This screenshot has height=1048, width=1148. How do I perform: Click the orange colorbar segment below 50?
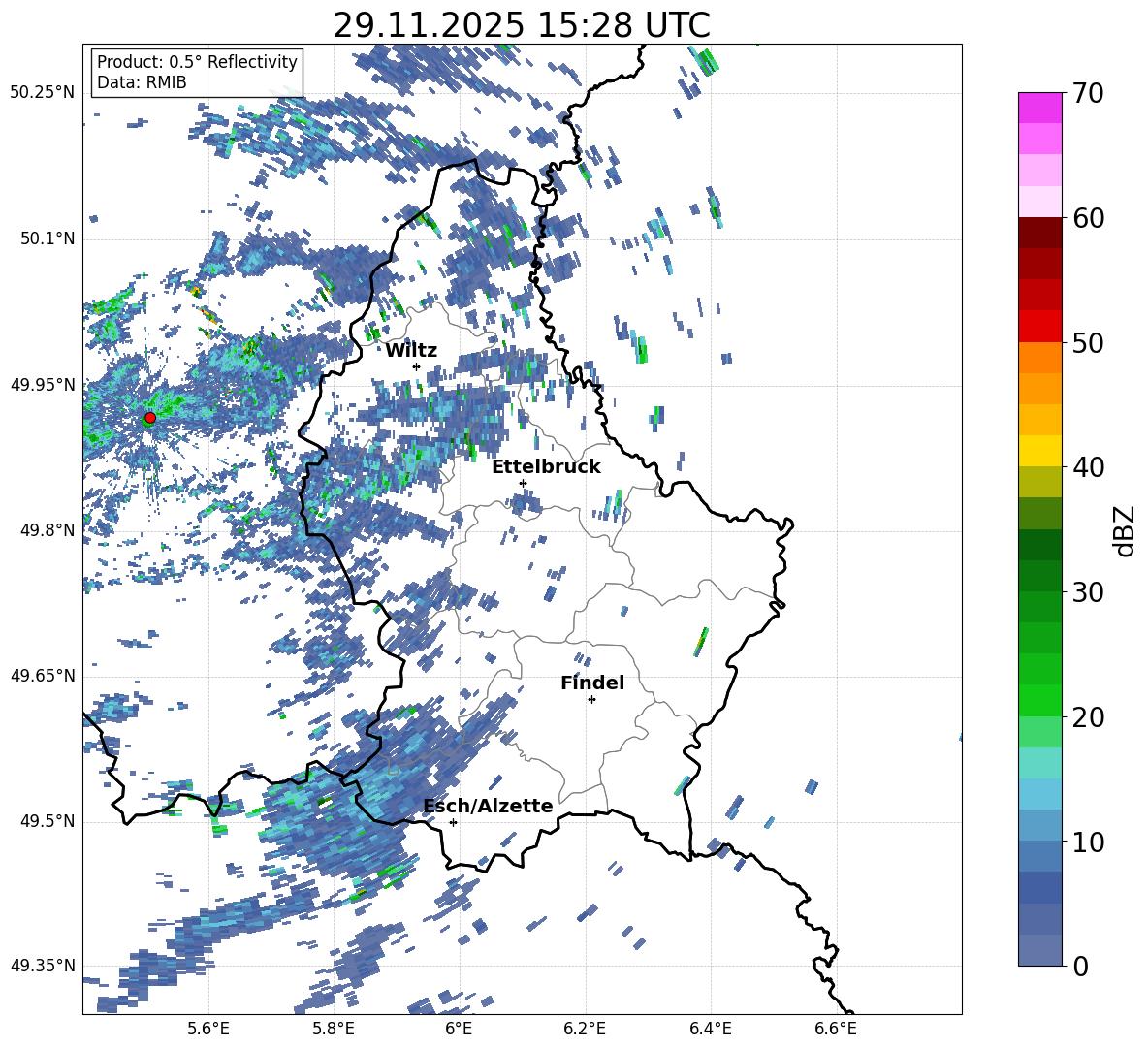tap(1039, 358)
